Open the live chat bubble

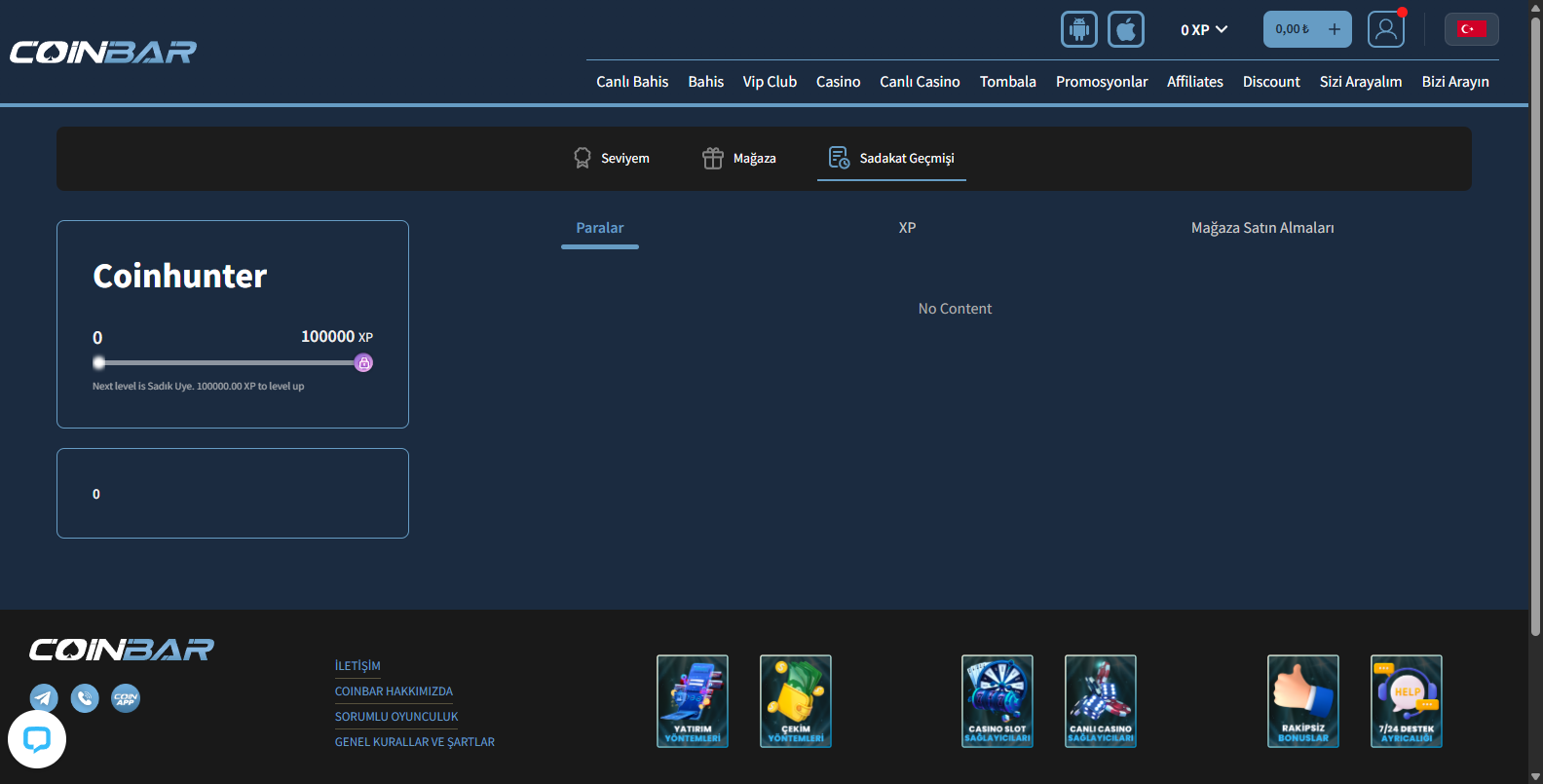[x=37, y=739]
